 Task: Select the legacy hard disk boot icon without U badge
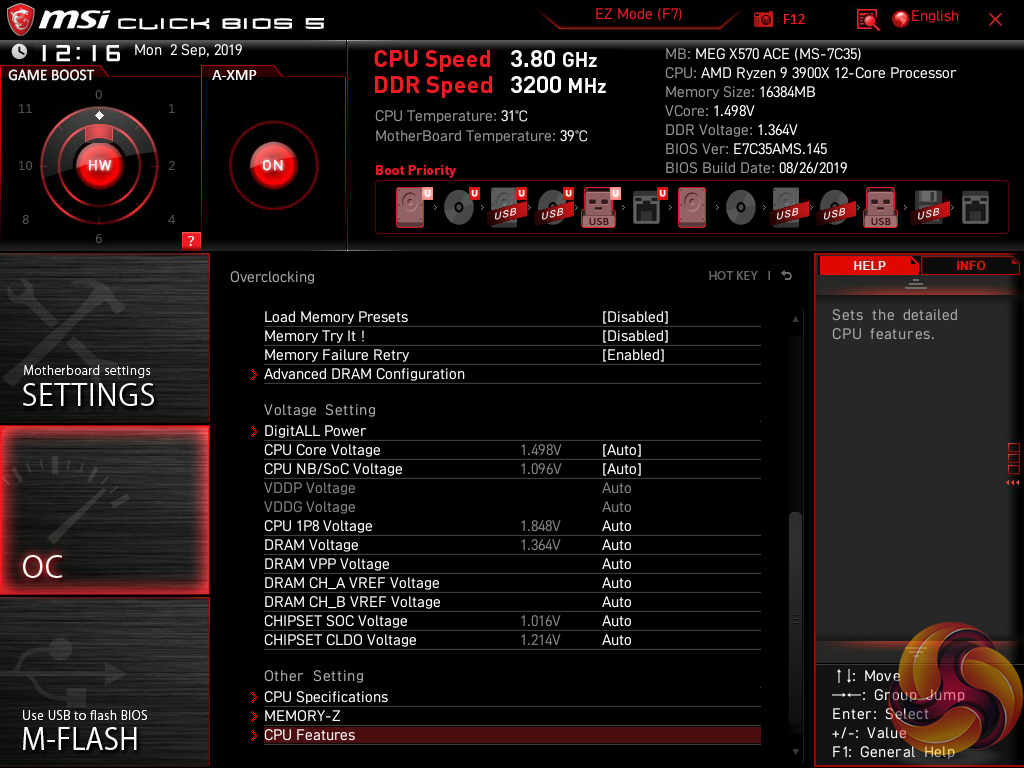pos(692,208)
